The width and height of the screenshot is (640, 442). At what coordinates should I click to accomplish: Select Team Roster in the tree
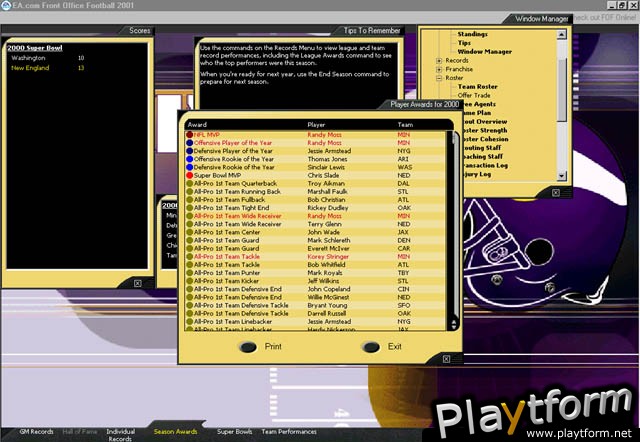[478, 87]
